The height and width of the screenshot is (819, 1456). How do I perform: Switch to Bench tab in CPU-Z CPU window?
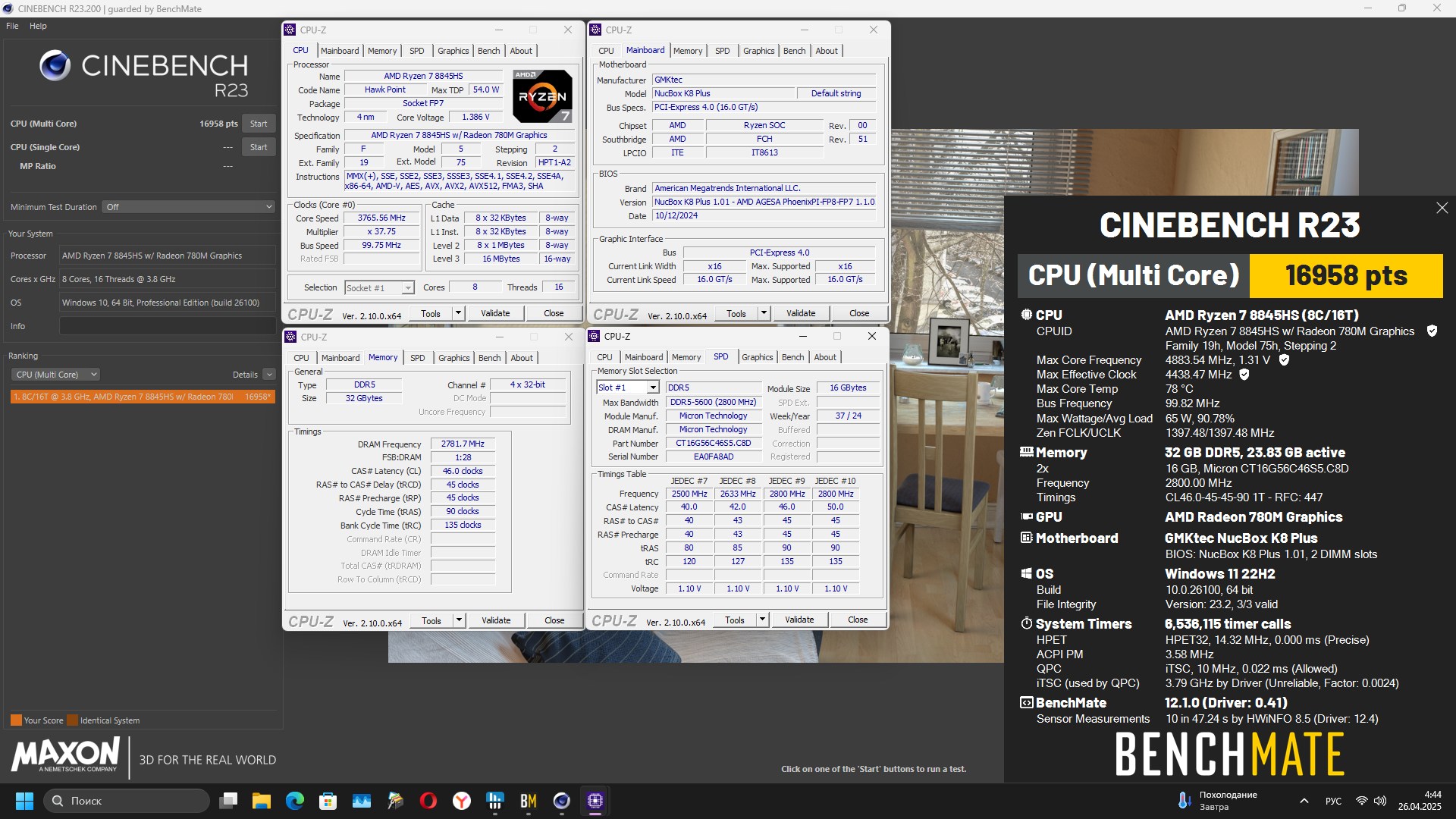488,51
